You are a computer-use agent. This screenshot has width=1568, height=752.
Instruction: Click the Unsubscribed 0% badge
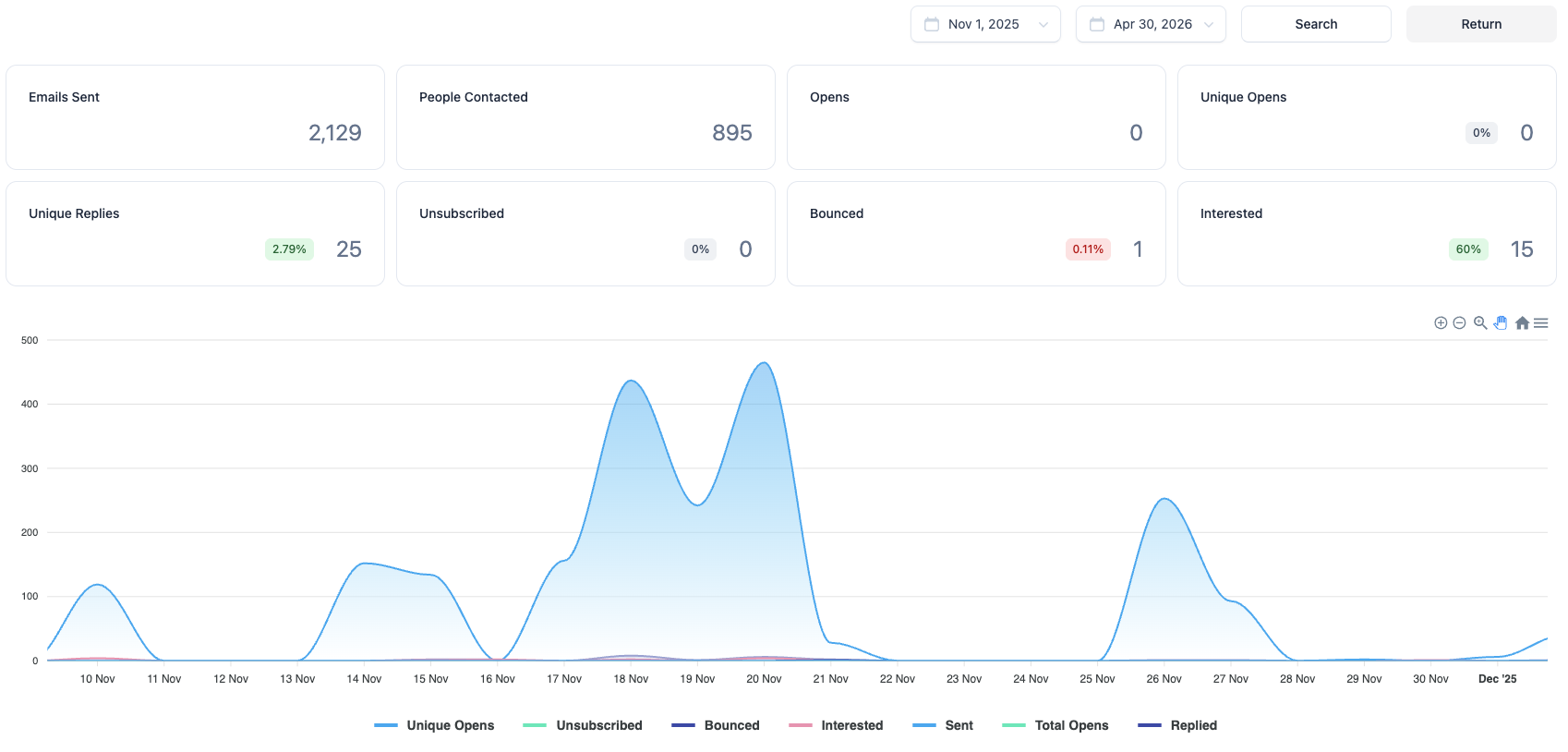[700, 249]
